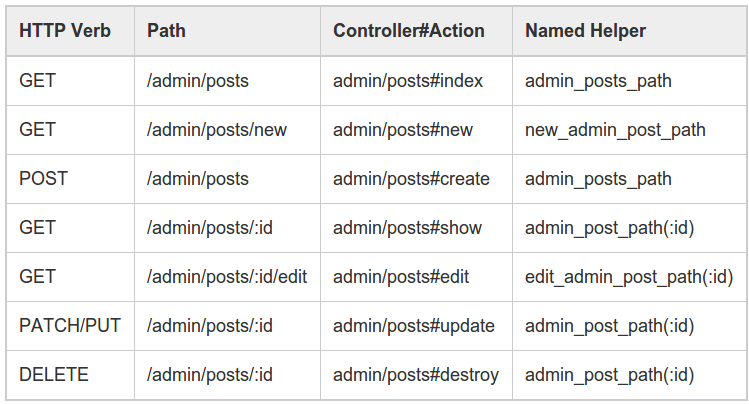The image size is (749, 404).
Task: Click the new_admin_post_path helper text
Action: coord(615,130)
